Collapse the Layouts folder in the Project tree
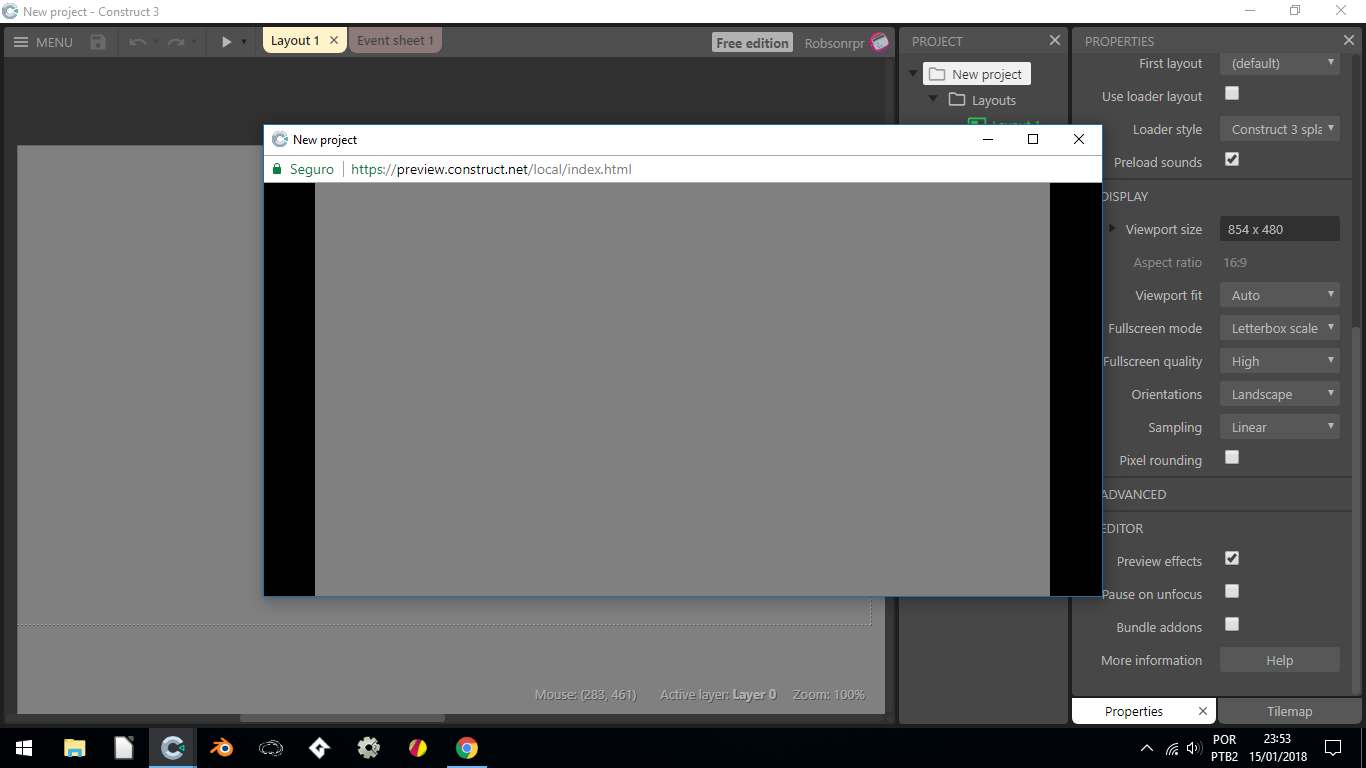Screen dimensions: 1366x768 [x=933, y=100]
